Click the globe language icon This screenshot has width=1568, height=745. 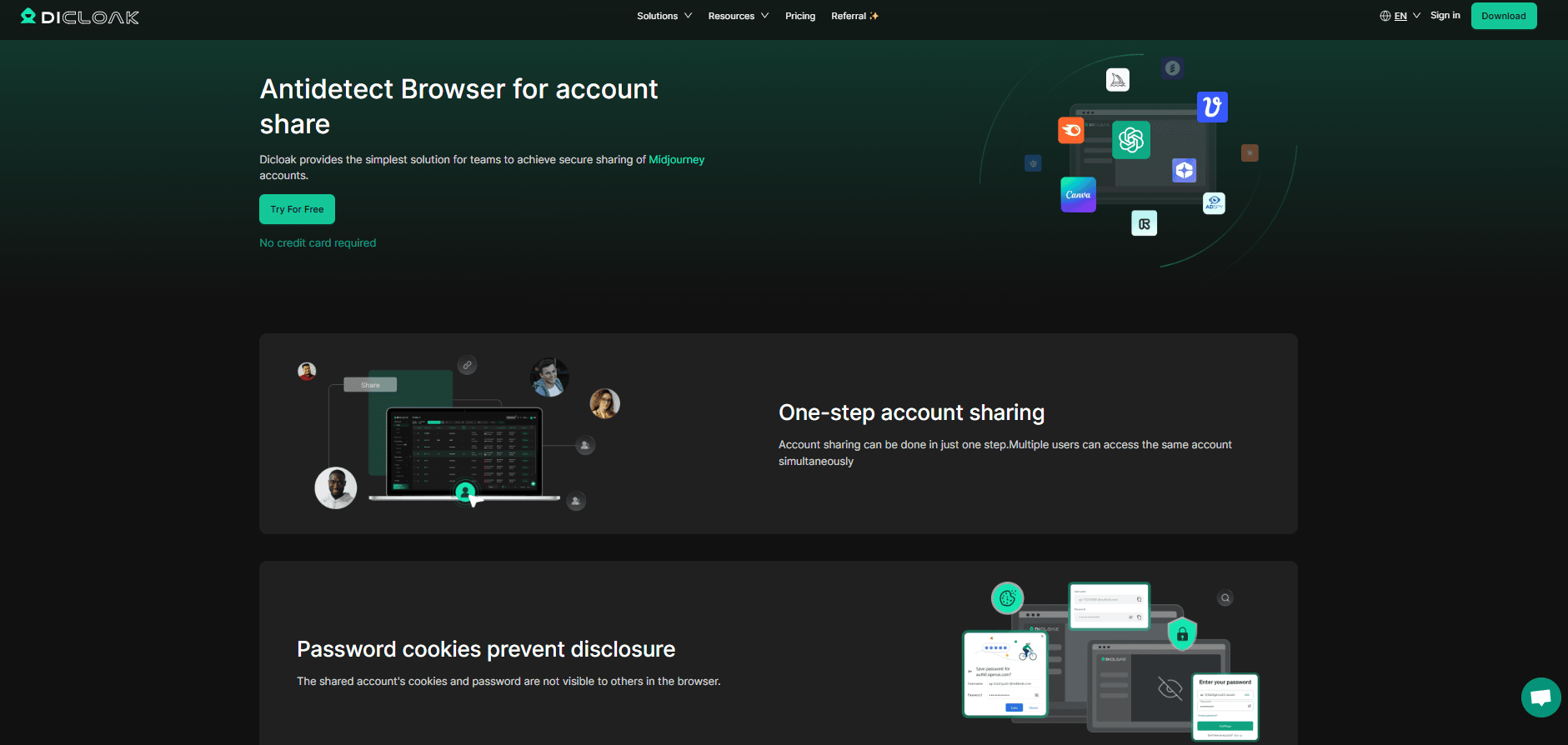click(1385, 16)
